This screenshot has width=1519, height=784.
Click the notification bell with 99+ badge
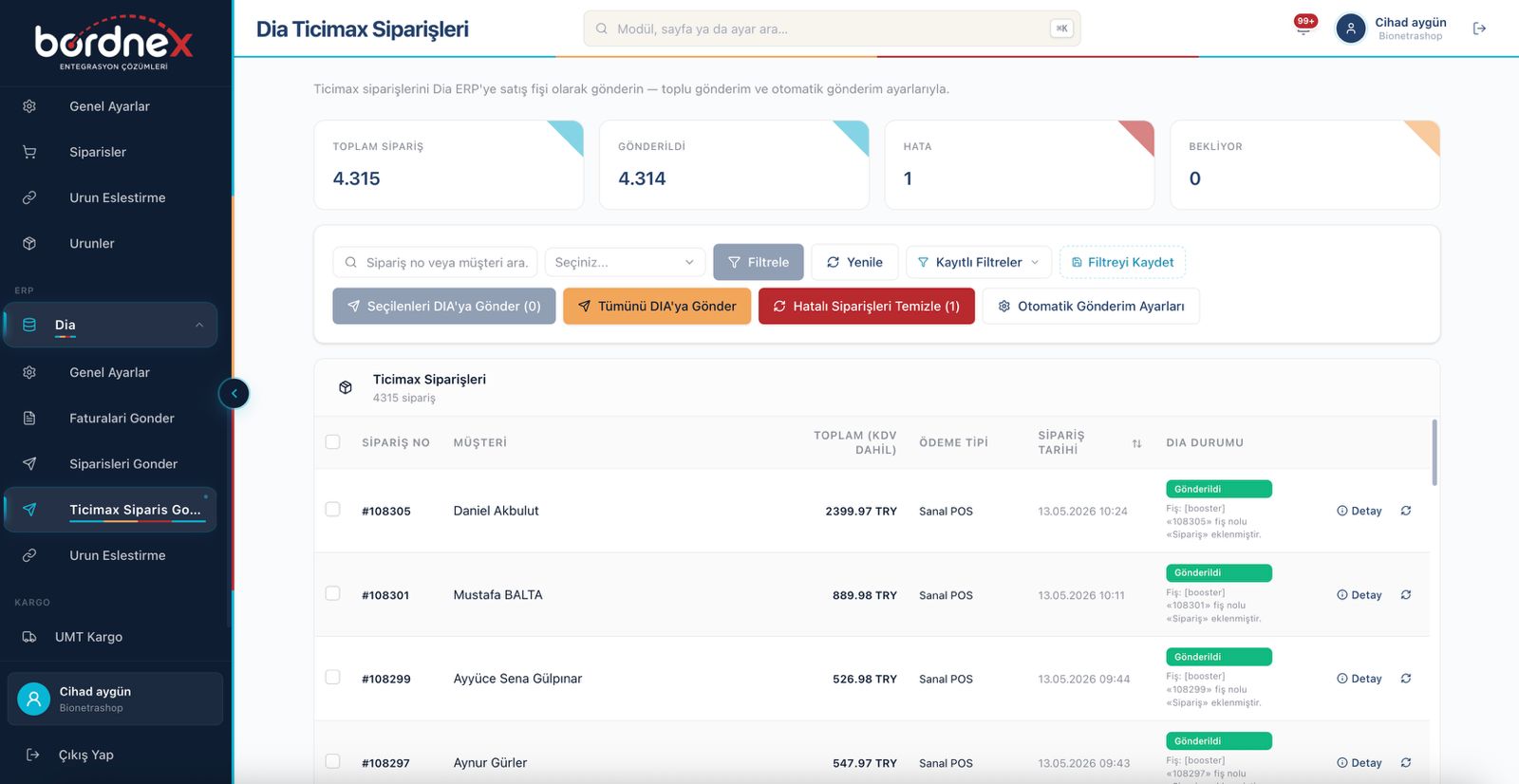(1304, 26)
